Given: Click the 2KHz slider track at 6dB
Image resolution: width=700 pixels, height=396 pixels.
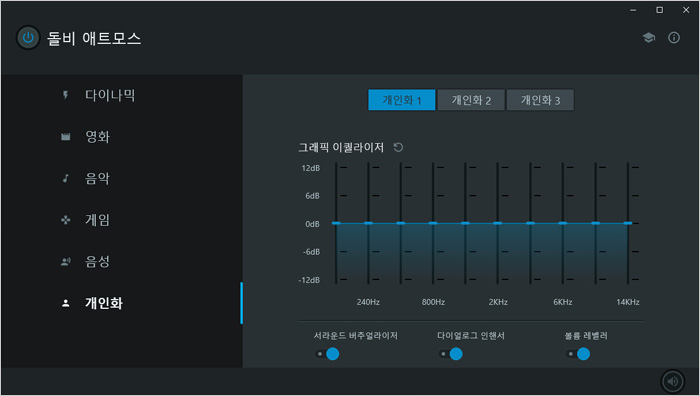Looking at the screenshot, I should point(498,196).
